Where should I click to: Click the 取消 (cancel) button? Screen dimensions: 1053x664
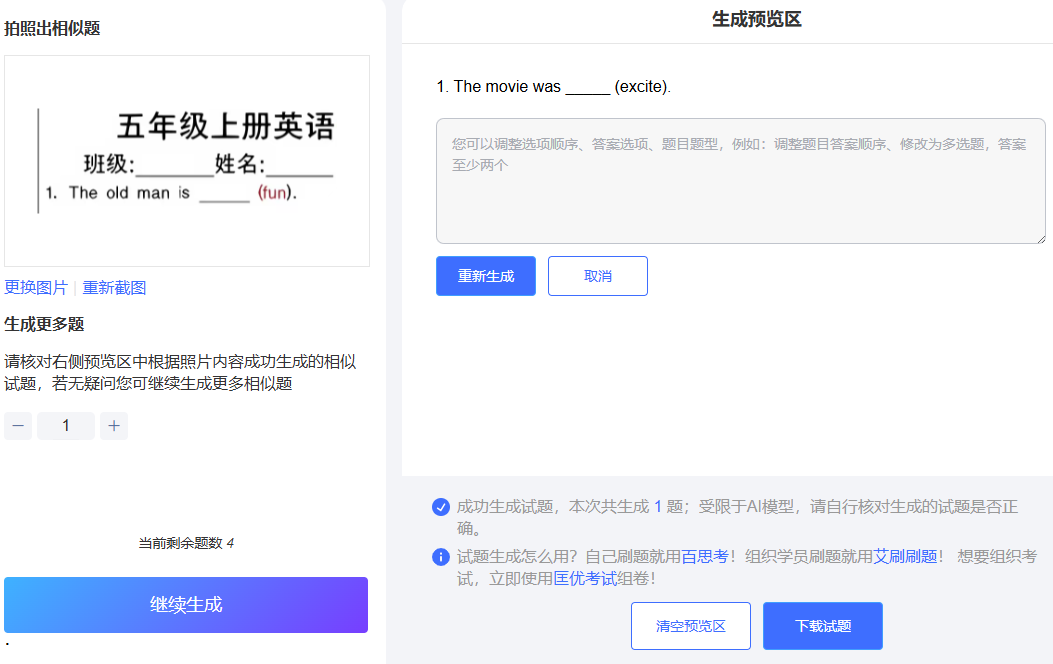point(597,276)
